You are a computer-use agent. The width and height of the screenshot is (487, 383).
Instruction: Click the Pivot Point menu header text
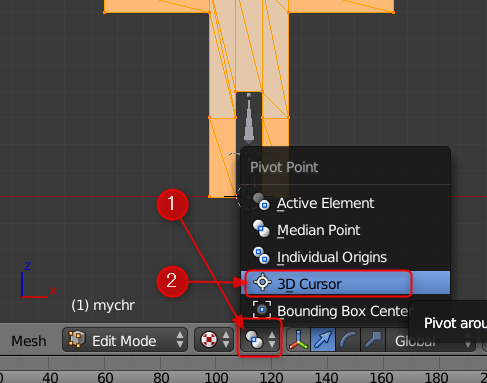[x=284, y=167]
